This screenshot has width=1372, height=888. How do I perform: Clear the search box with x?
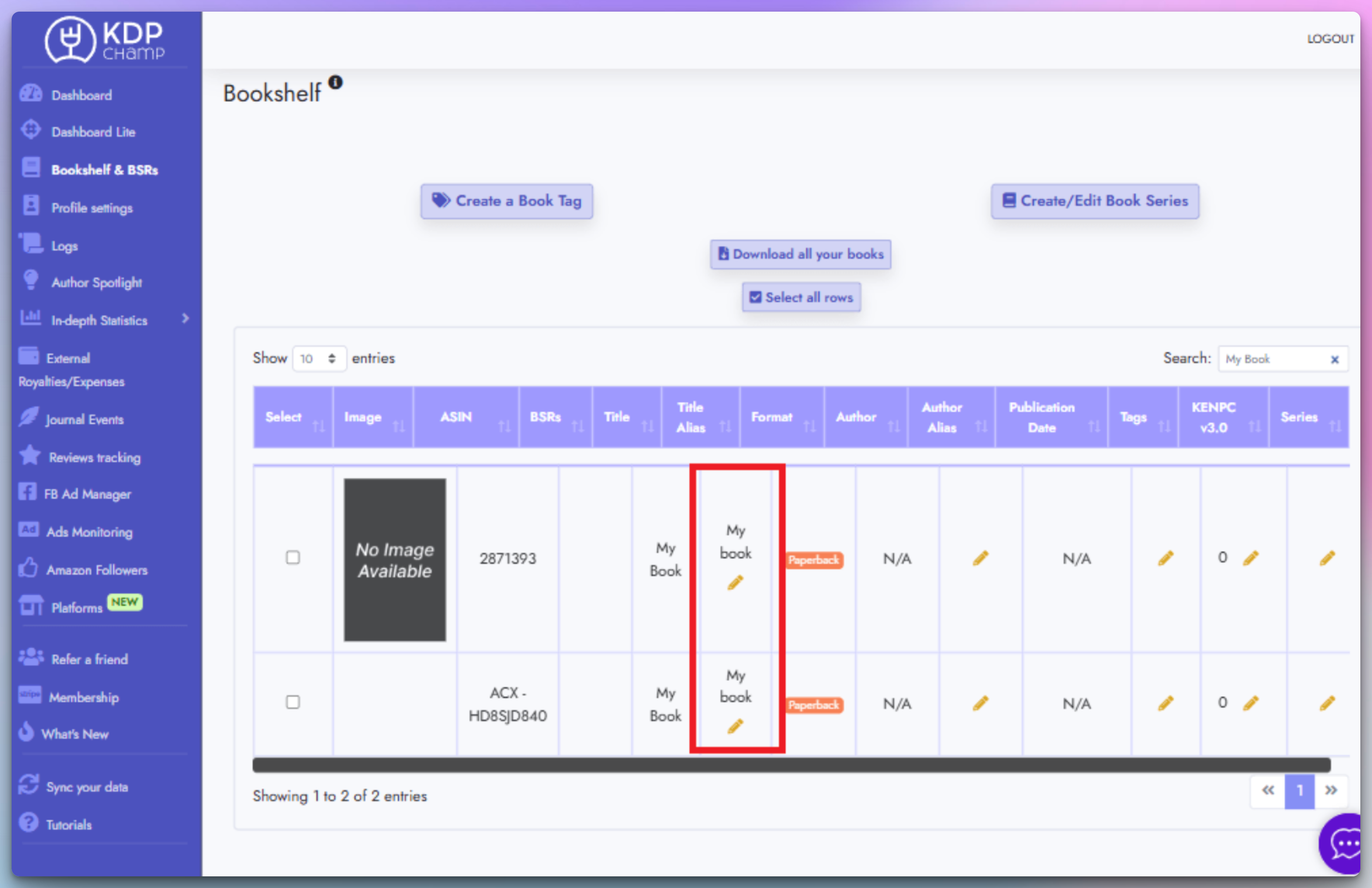coord(1334,360)
